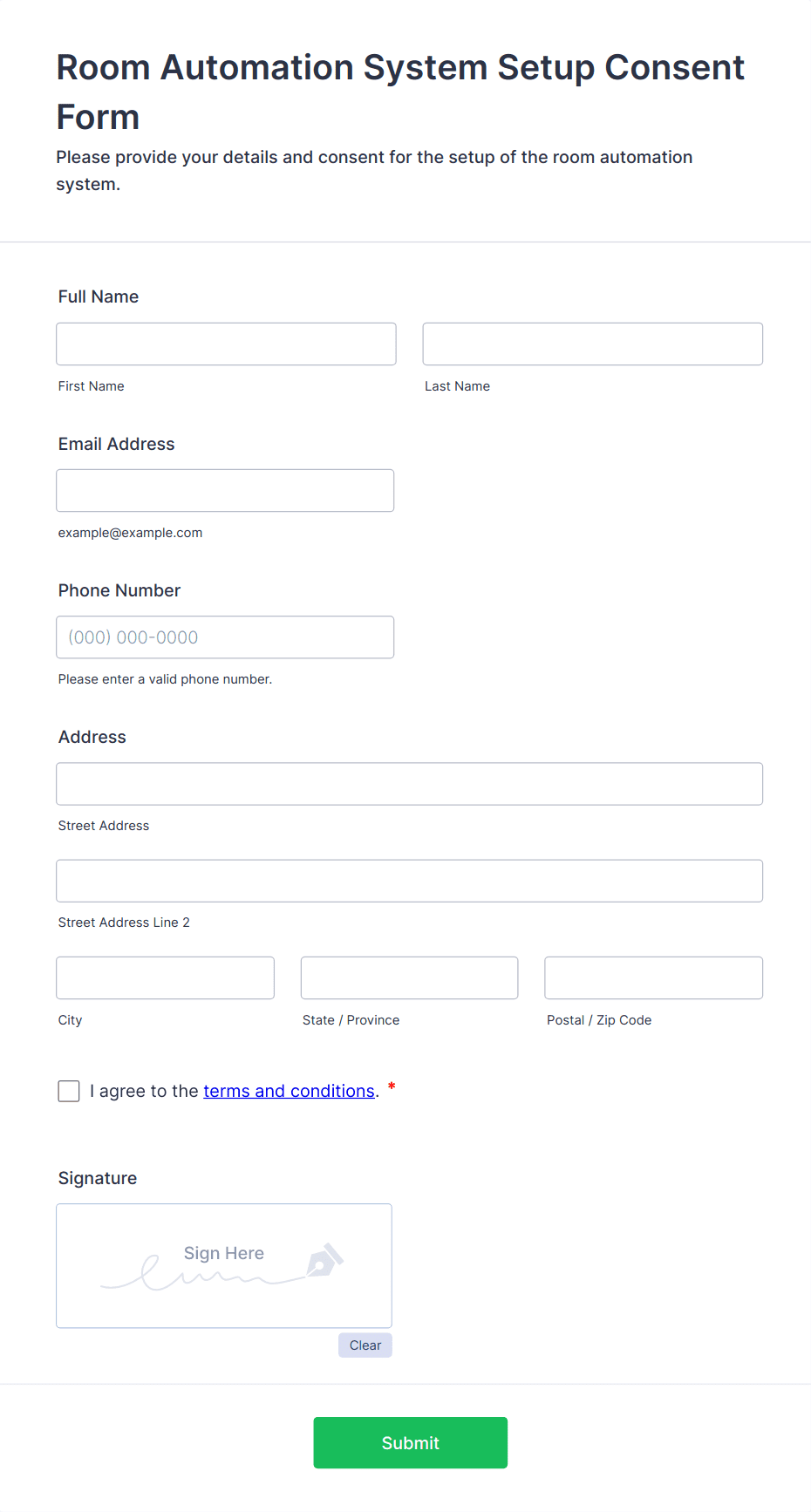
Task: Click the Full Name label
Action: click(99, 296)
